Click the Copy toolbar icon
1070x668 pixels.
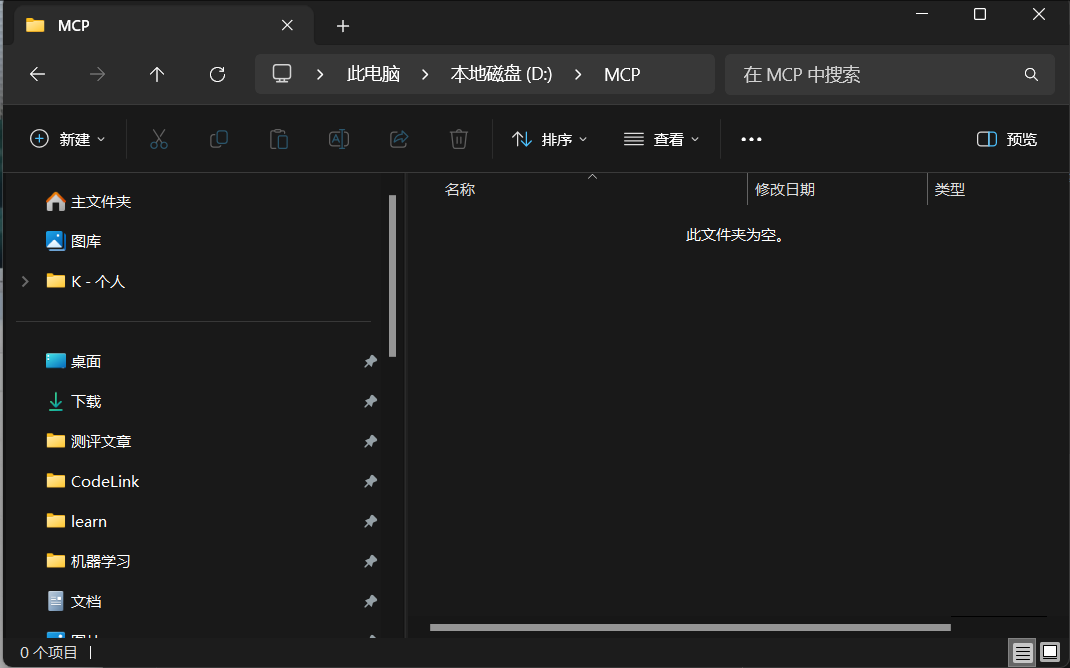point(219,139)
